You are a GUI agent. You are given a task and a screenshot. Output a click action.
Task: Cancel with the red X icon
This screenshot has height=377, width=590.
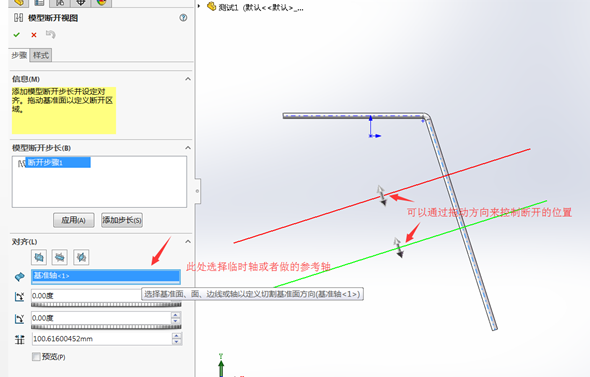coord(34,35)
